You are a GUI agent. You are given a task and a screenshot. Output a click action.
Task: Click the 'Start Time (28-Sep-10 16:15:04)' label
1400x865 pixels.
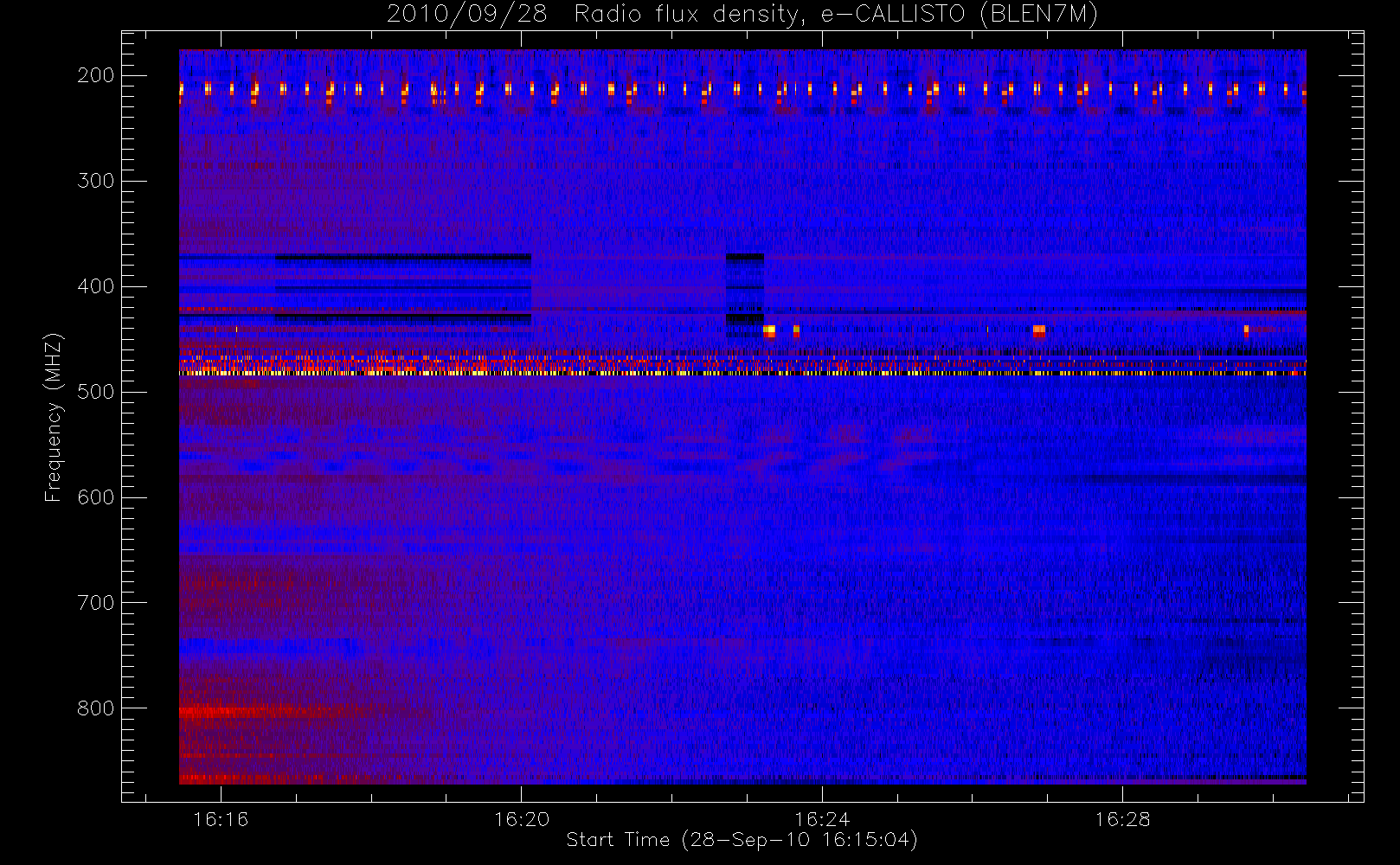pyautogui.click(x=742, y=840)
